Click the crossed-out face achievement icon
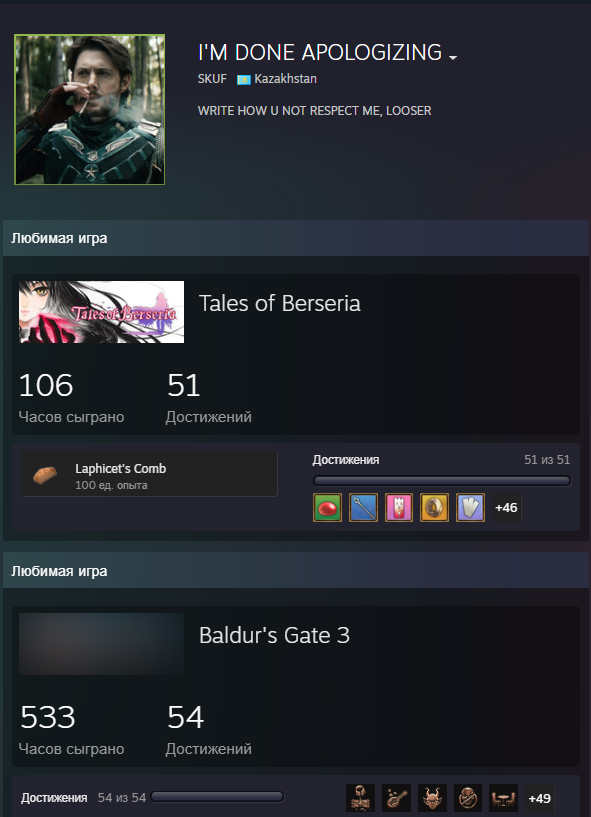The image size is (591, 817). pos(468,798)
